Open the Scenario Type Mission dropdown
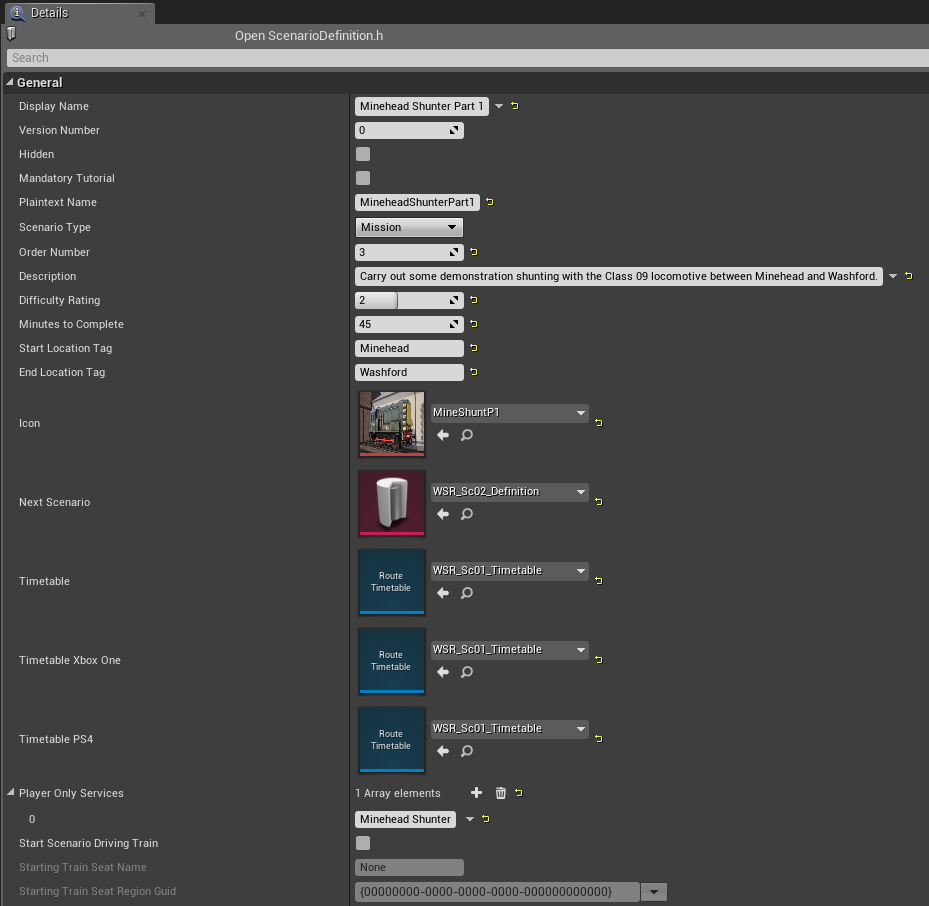Image resolution: width=929 pixels, height=906 pixels. pyautogui.click(x=409, y=227)
